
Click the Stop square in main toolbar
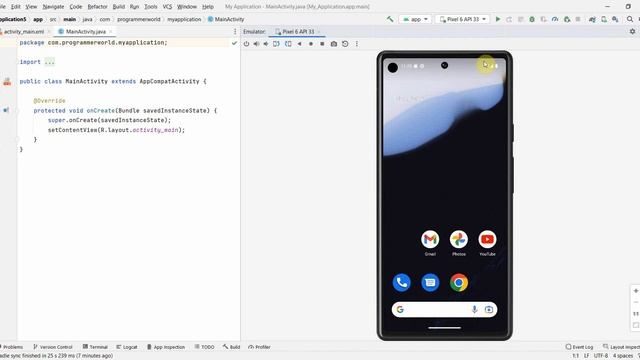click(578, 19)
